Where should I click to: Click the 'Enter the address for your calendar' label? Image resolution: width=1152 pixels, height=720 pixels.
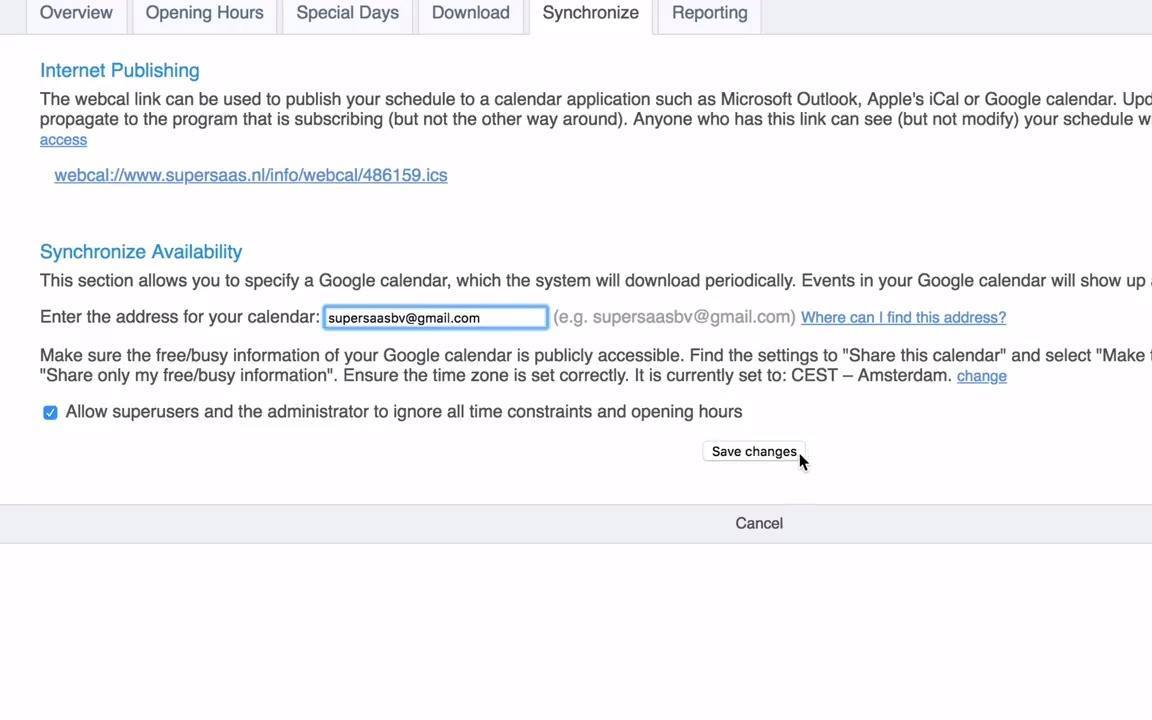(180, 317)
